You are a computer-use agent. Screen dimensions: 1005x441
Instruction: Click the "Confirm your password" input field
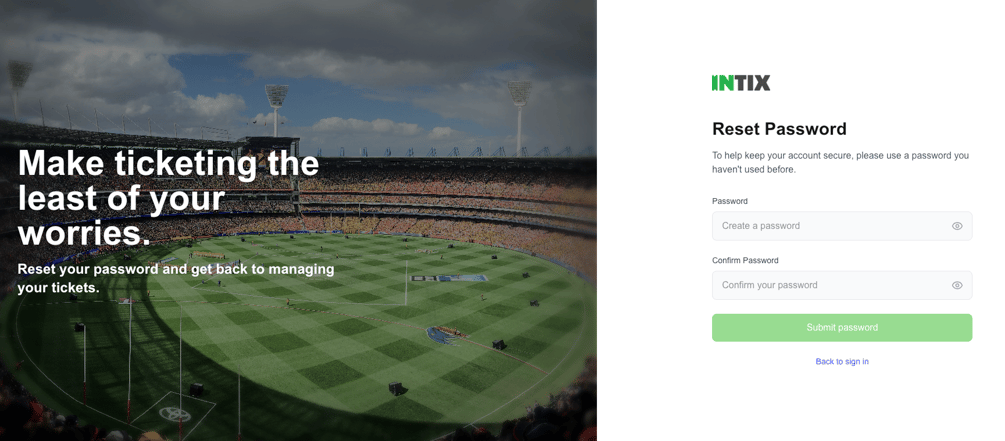pyautogui.click(x=830, y=285)
